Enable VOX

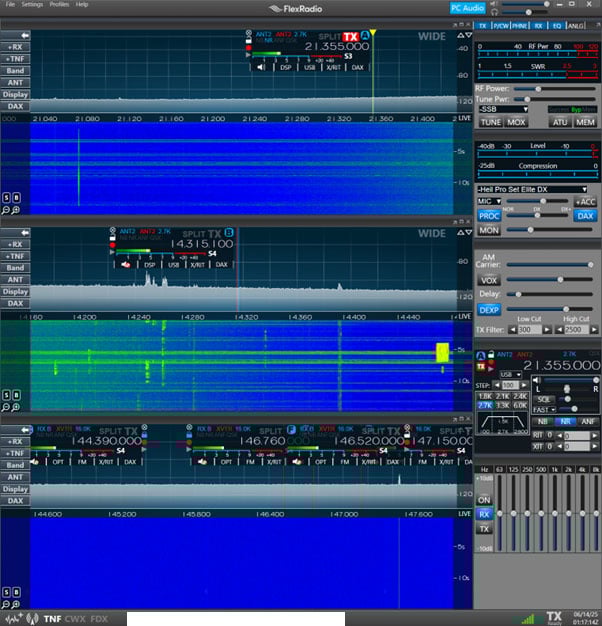tap(489, 280)
